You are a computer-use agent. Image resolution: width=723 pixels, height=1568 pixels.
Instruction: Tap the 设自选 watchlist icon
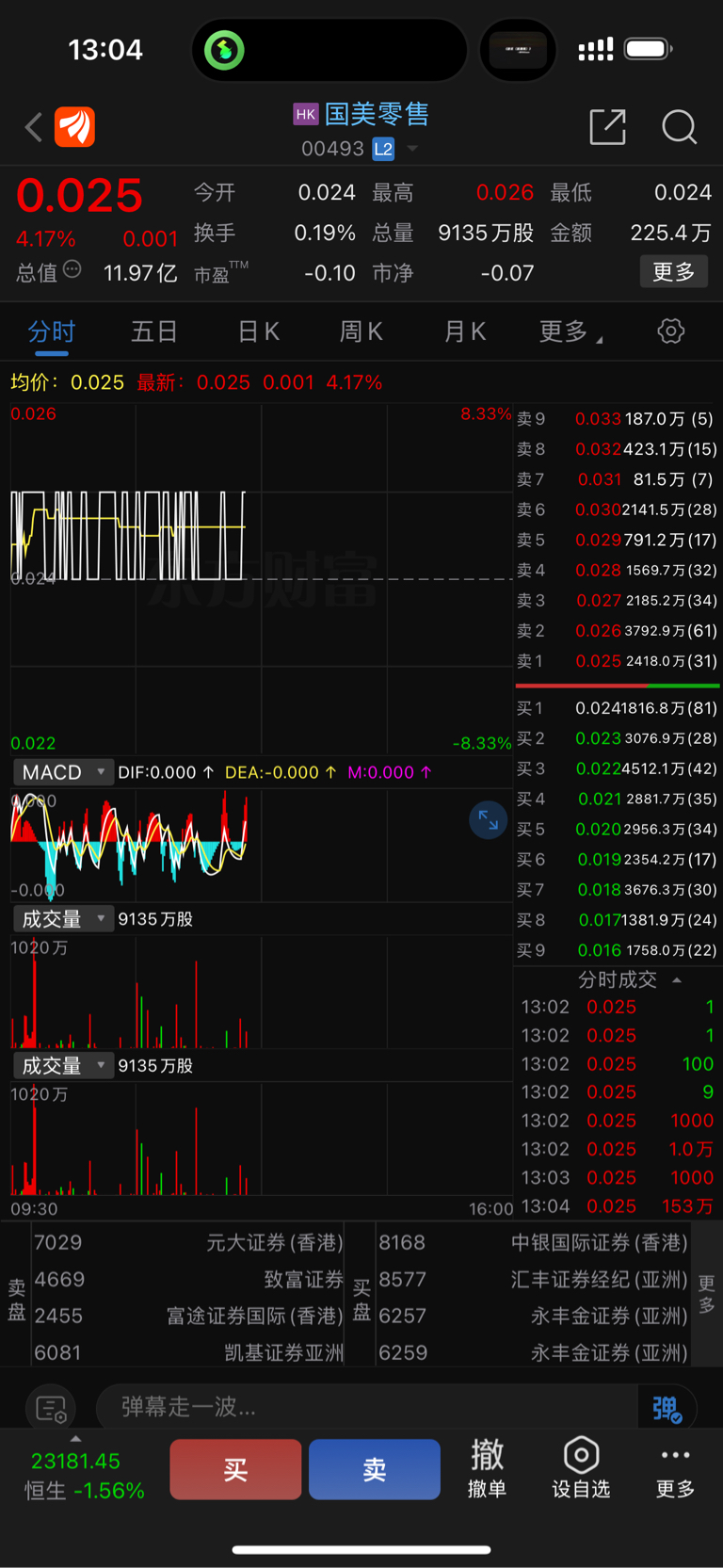coord(581,1468)
